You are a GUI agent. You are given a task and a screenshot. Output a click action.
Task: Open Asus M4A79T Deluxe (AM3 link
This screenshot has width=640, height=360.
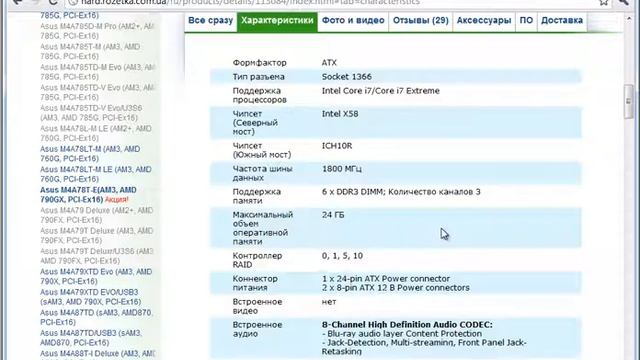pyautogui.click(x=97, y=235)
